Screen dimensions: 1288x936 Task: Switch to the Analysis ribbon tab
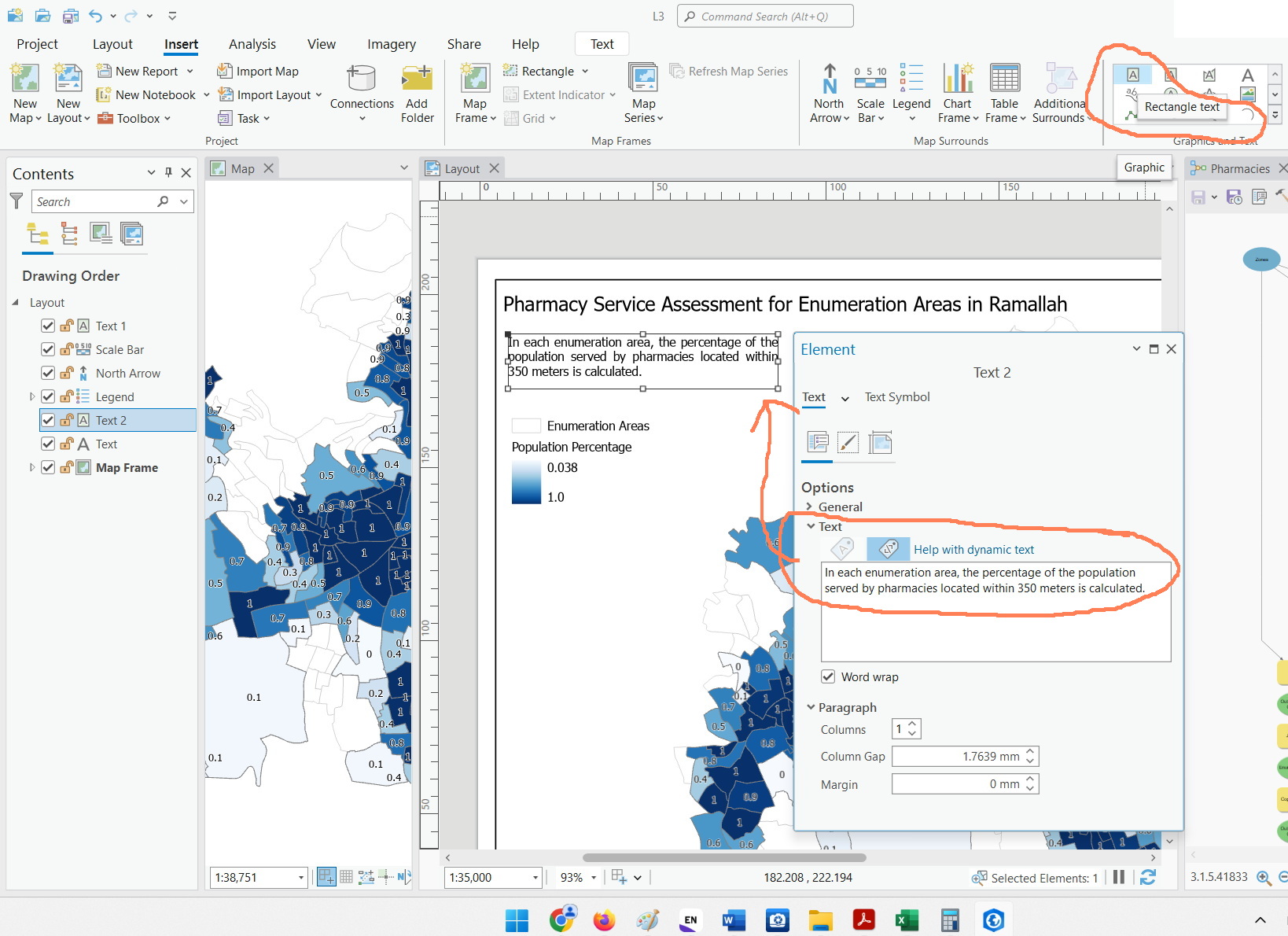click(x=252, y=44)
